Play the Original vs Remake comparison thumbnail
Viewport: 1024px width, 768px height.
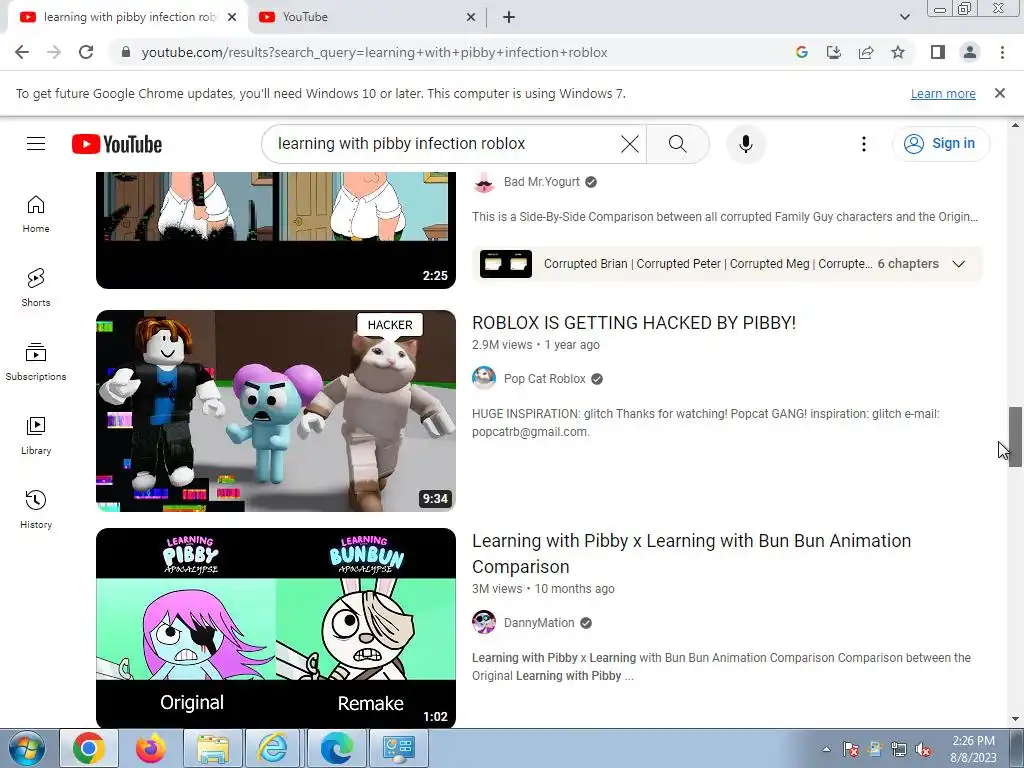[x=276, y=628]
